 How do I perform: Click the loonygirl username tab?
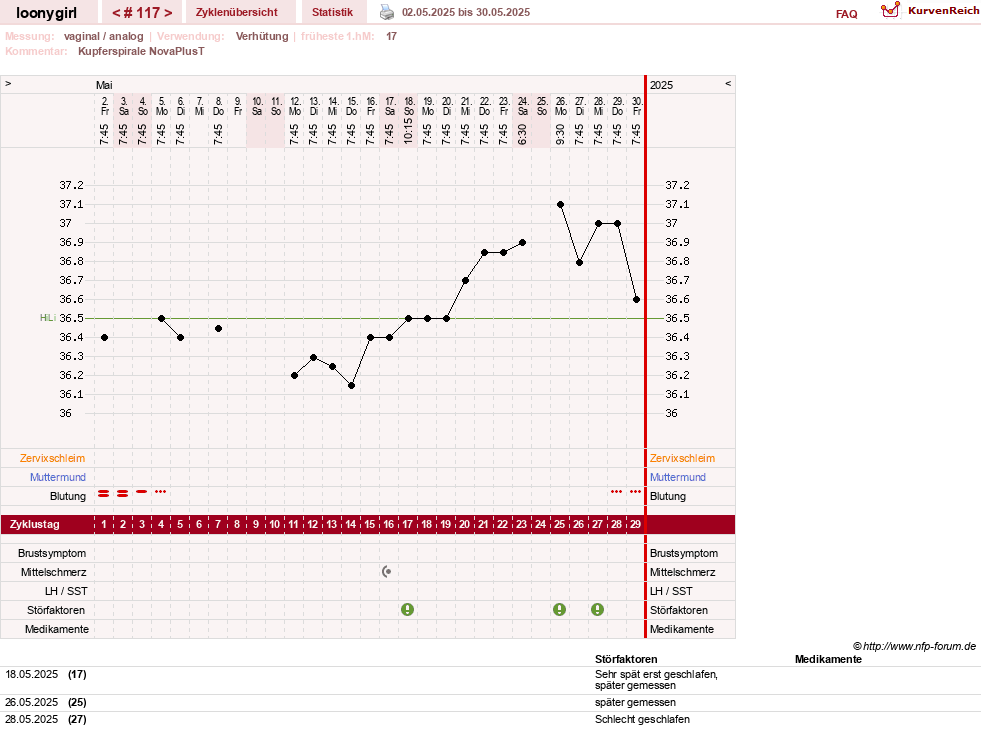coord(46,13)
